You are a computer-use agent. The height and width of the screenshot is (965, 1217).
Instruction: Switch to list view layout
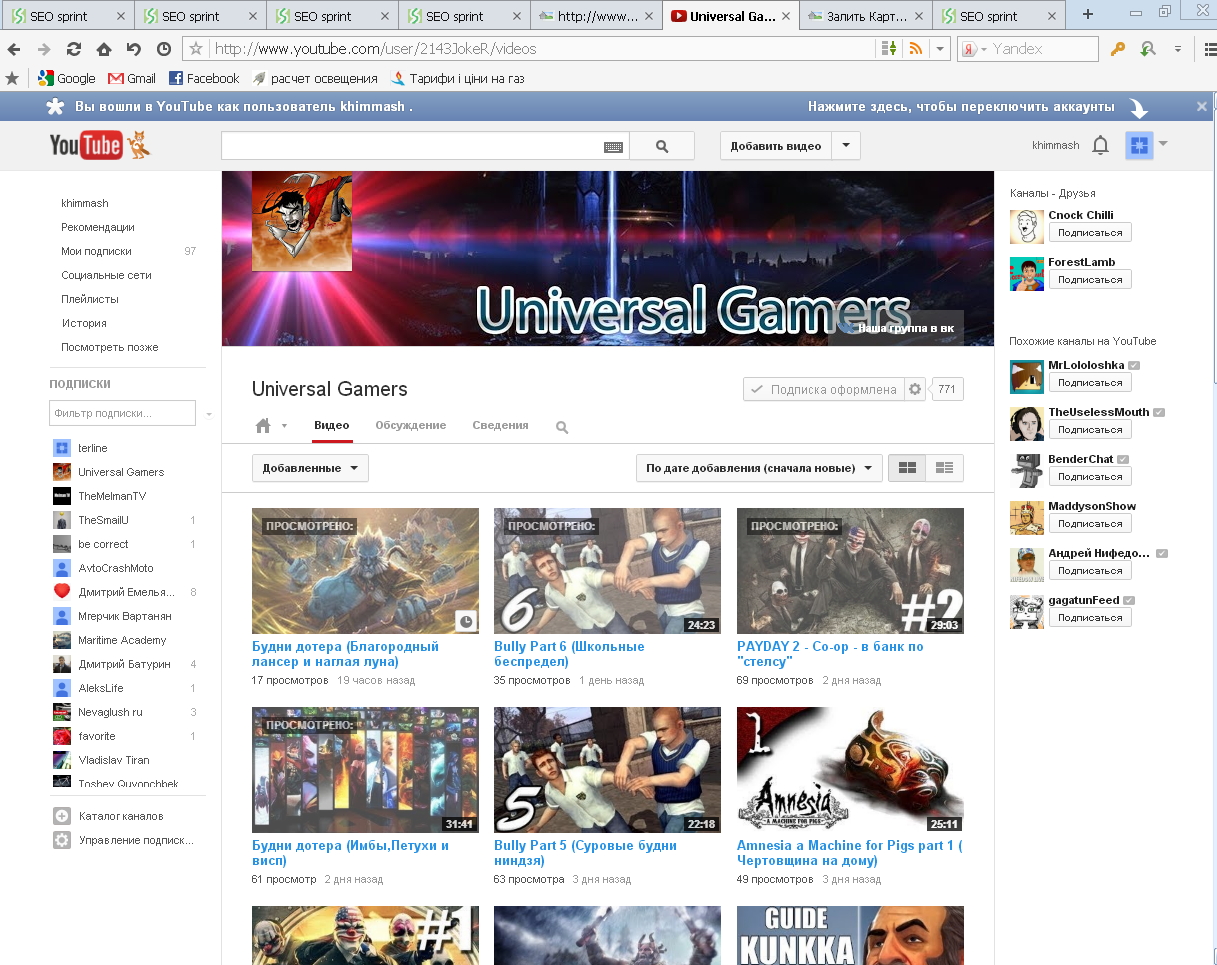(x=944, y=468)
